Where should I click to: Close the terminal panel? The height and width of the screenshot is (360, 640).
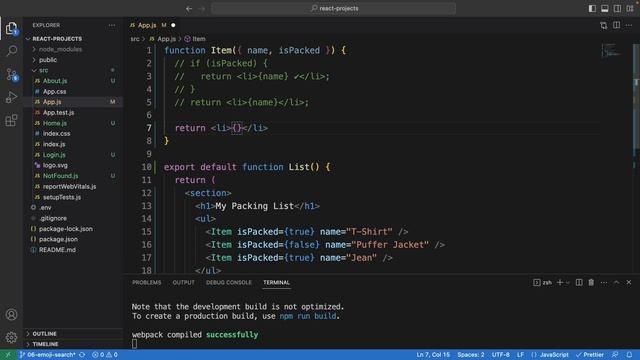coord(629,282)
